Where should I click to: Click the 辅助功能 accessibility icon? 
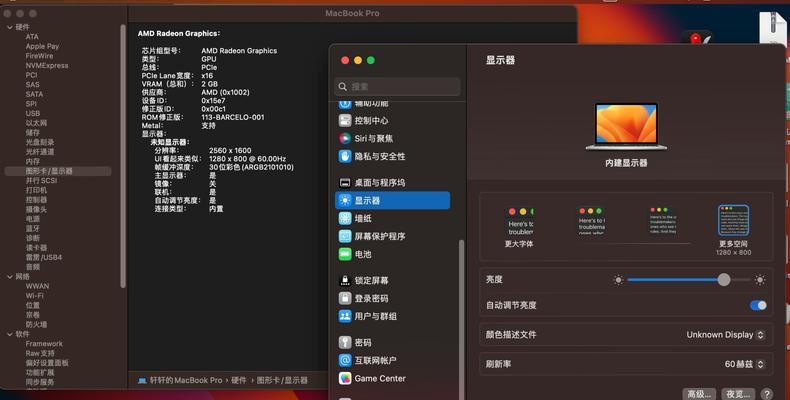coord(345,103)
